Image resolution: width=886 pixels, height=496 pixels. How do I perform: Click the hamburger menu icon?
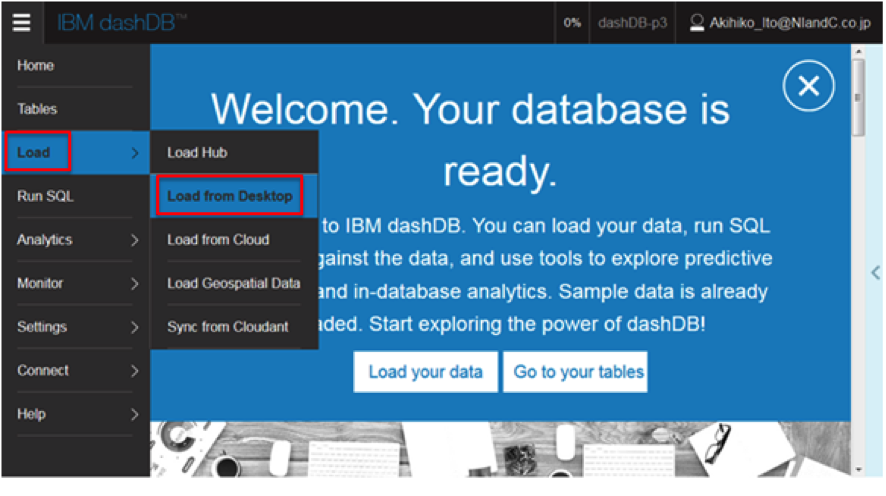(22, 22)
